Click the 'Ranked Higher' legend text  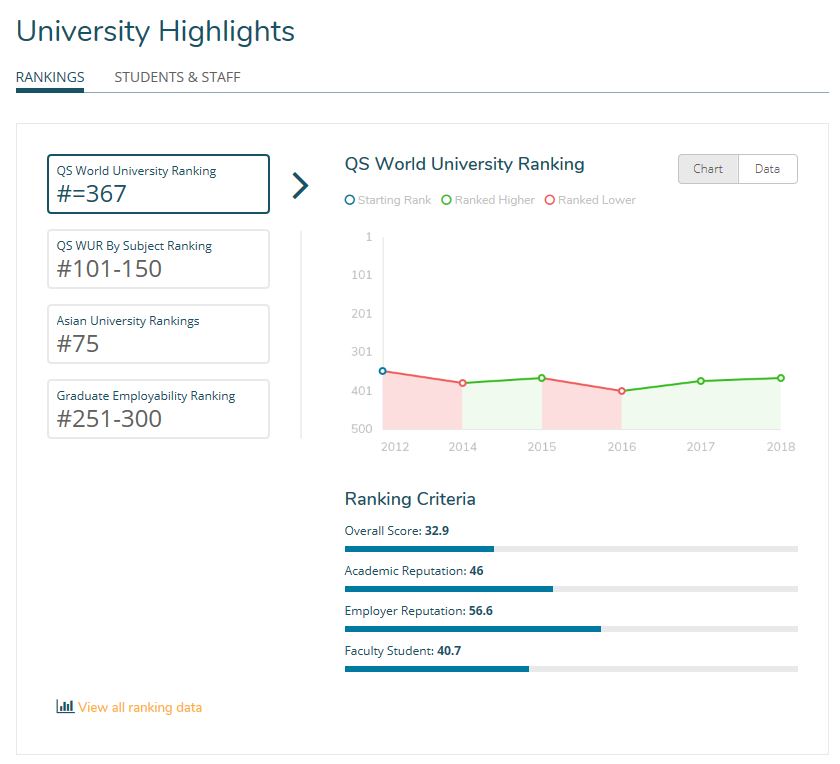click(494, 200)
